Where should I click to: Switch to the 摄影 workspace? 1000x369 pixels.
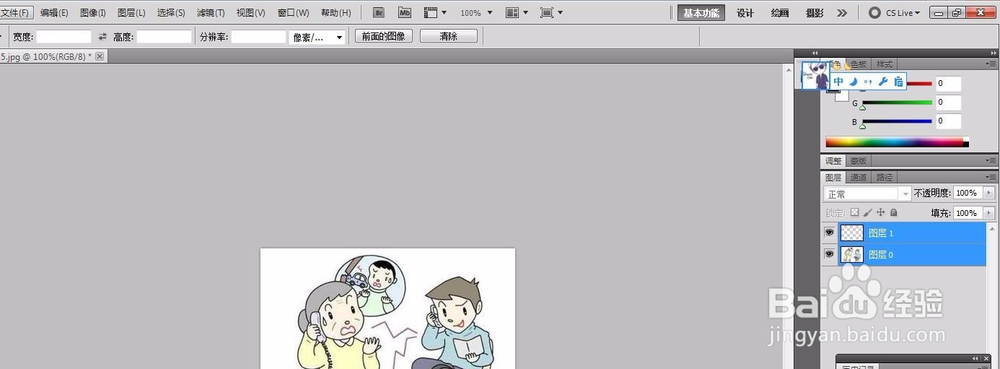point(814,13)
